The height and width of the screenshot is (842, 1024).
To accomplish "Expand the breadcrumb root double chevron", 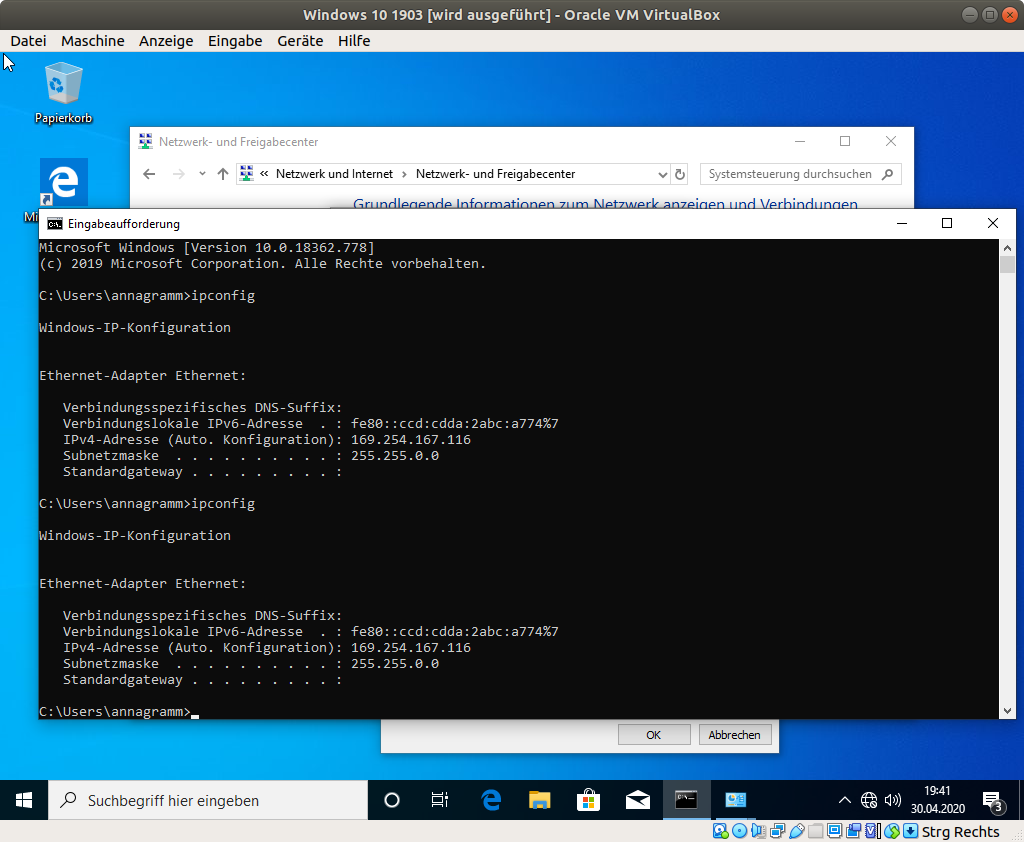I will 264,174.
